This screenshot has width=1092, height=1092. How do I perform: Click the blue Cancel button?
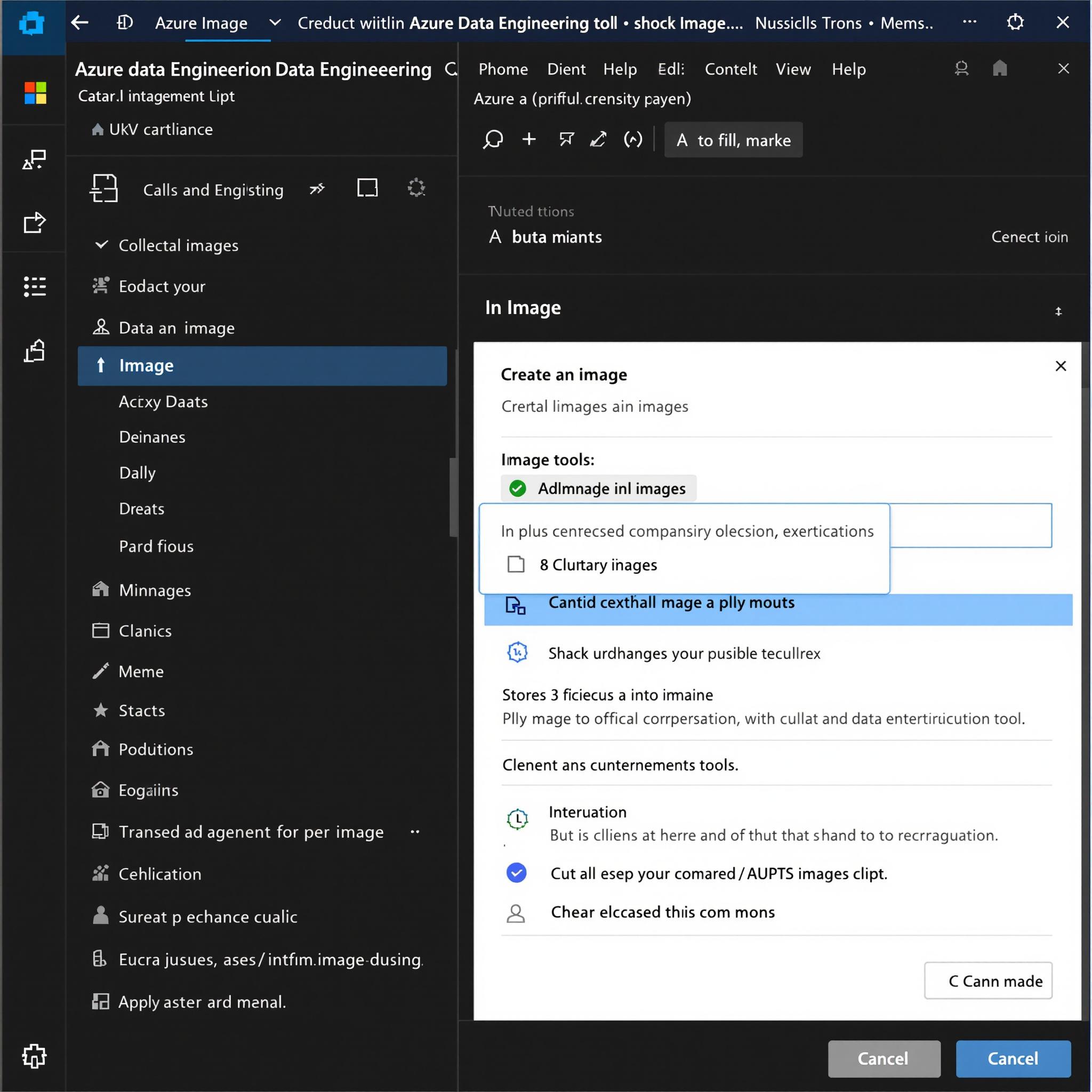click(1013, 1058)
